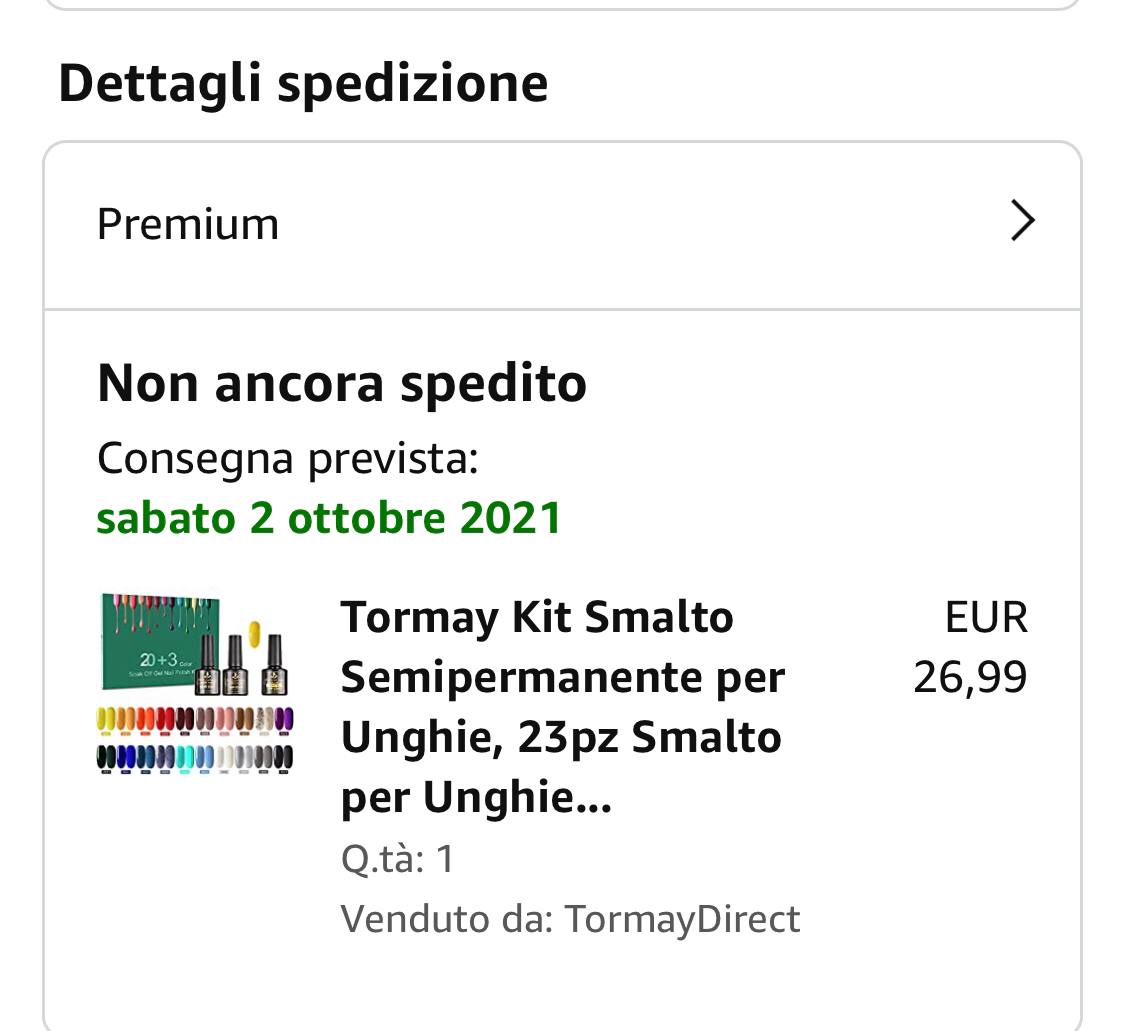Click the TormayDirect seller name
This screenshot has height=1031, width=1125.
point(683,918)
